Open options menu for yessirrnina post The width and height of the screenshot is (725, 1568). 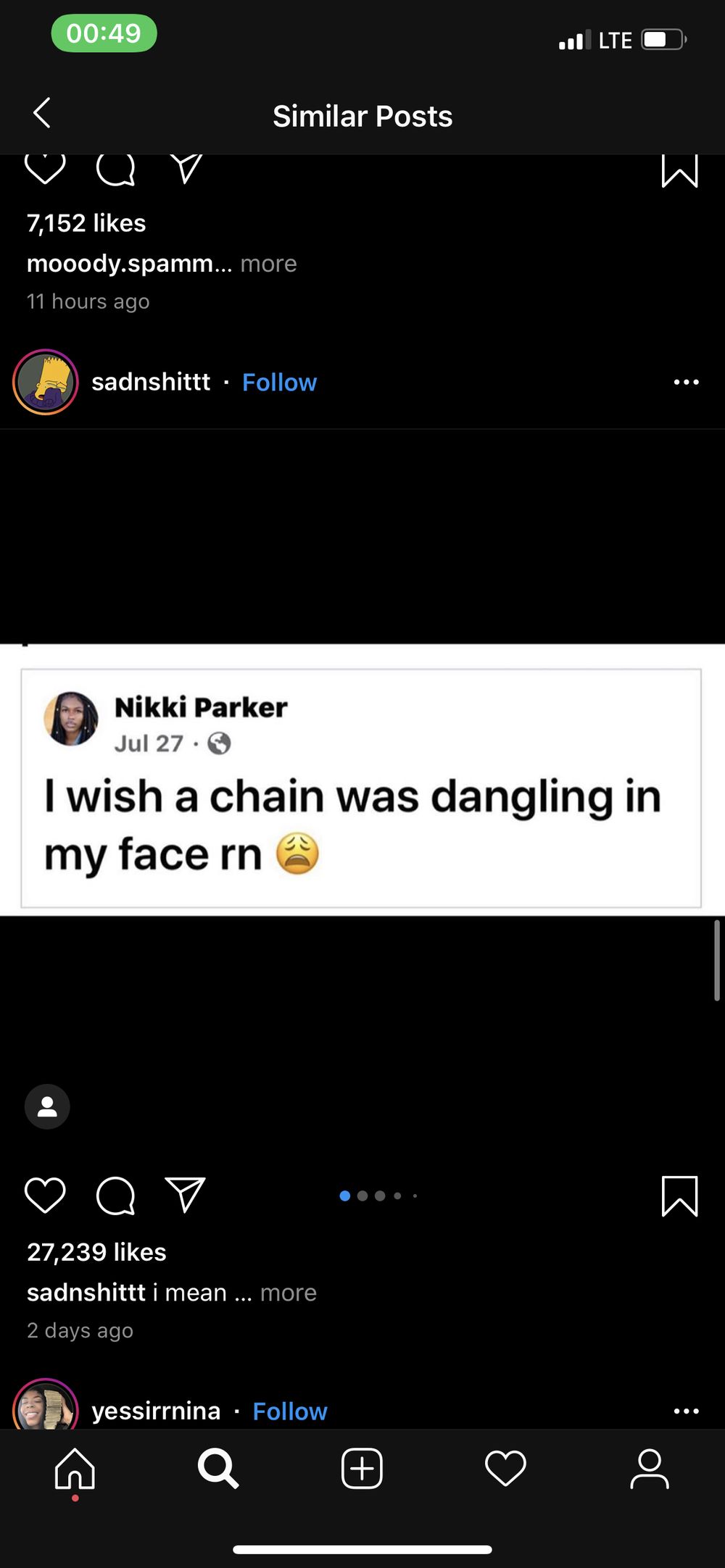pyautogui.click(x=686, y=1411)
